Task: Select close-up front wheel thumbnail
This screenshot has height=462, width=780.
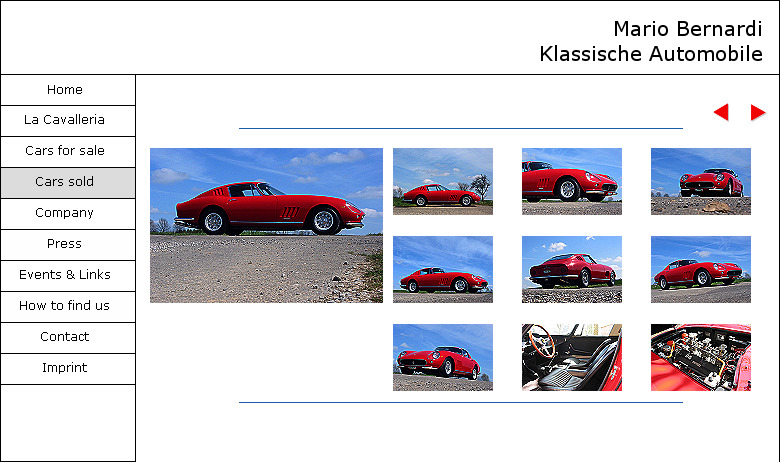Action: pos(572,182)
